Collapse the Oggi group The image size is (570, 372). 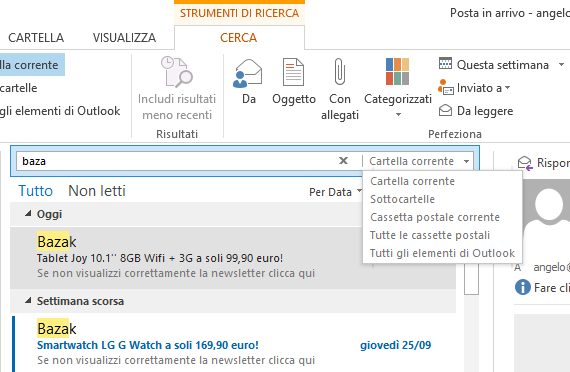point(28,214)
